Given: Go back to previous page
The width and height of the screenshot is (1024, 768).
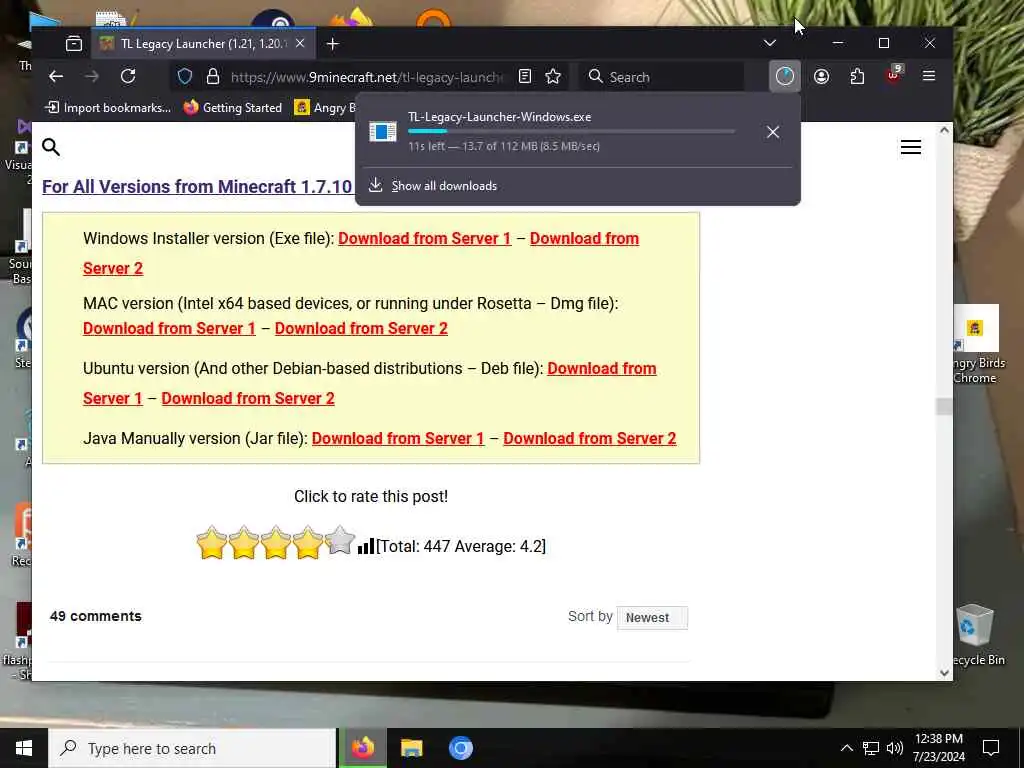Looking at the screenshot, I should click(x=56, y=76).
